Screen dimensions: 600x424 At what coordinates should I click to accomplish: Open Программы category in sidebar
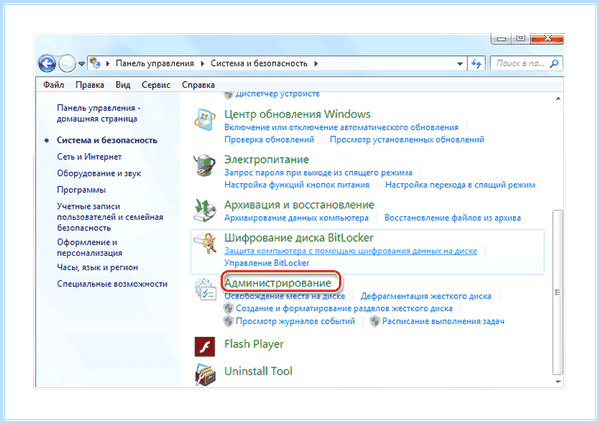coord(81,190)
